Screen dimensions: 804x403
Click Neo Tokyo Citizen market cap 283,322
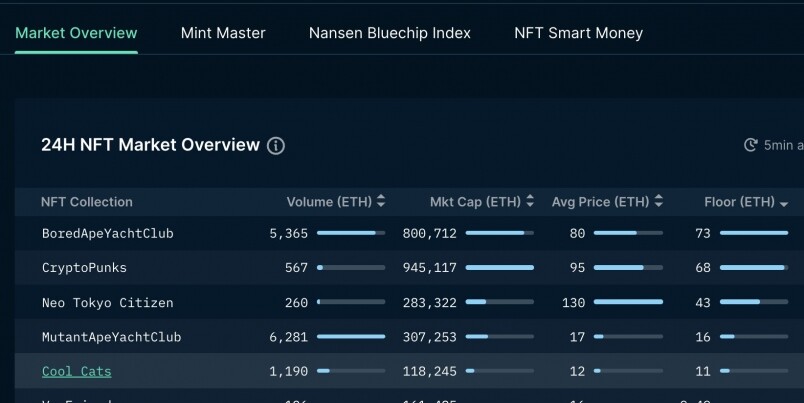(x=430, y=303)
